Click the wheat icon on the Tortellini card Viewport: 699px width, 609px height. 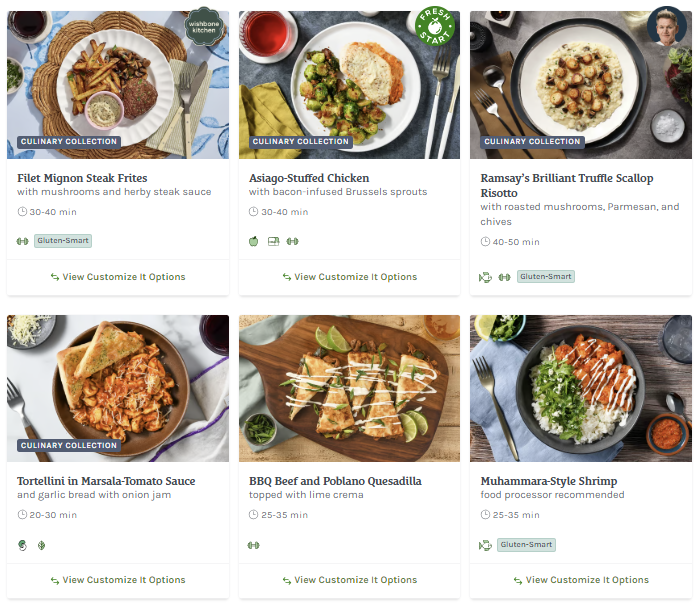click(41, 545)
